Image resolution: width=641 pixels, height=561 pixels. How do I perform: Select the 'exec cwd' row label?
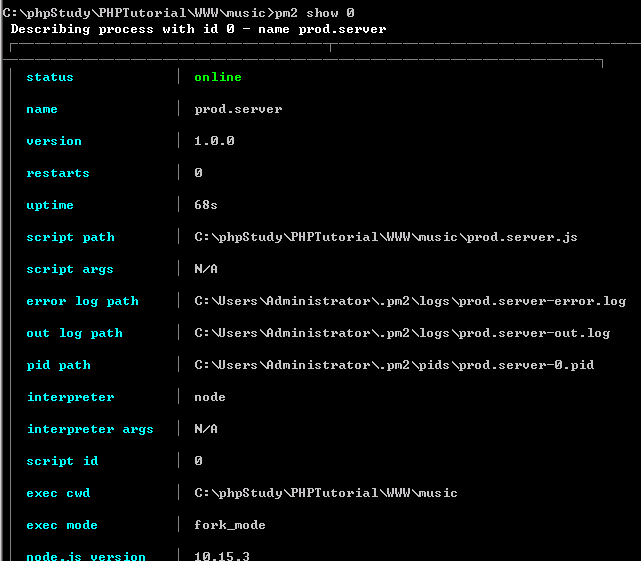pos(58,493)
